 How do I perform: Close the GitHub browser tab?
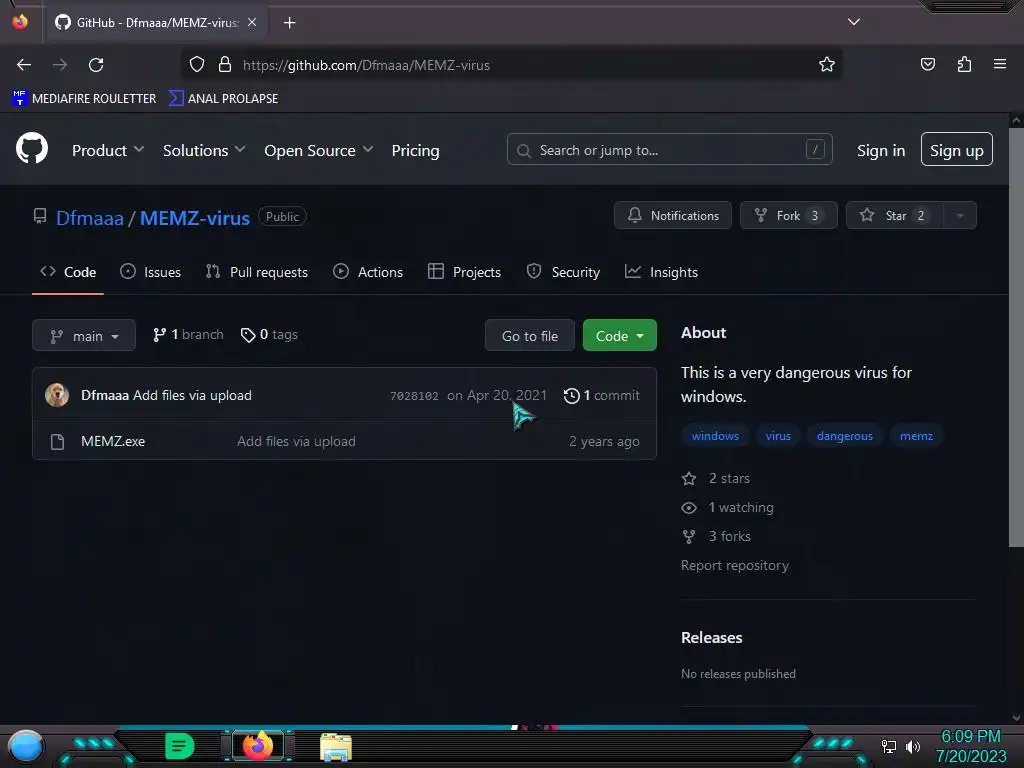(252, 22)
